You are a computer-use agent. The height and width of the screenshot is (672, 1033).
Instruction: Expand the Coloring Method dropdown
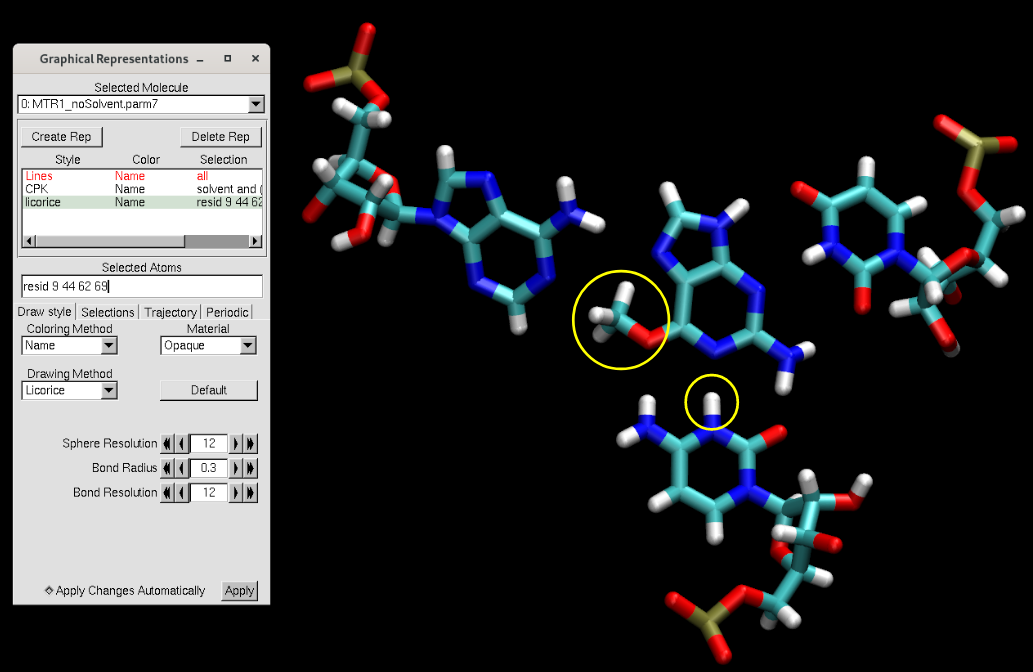pyautogui.click(x=109, y=345)
